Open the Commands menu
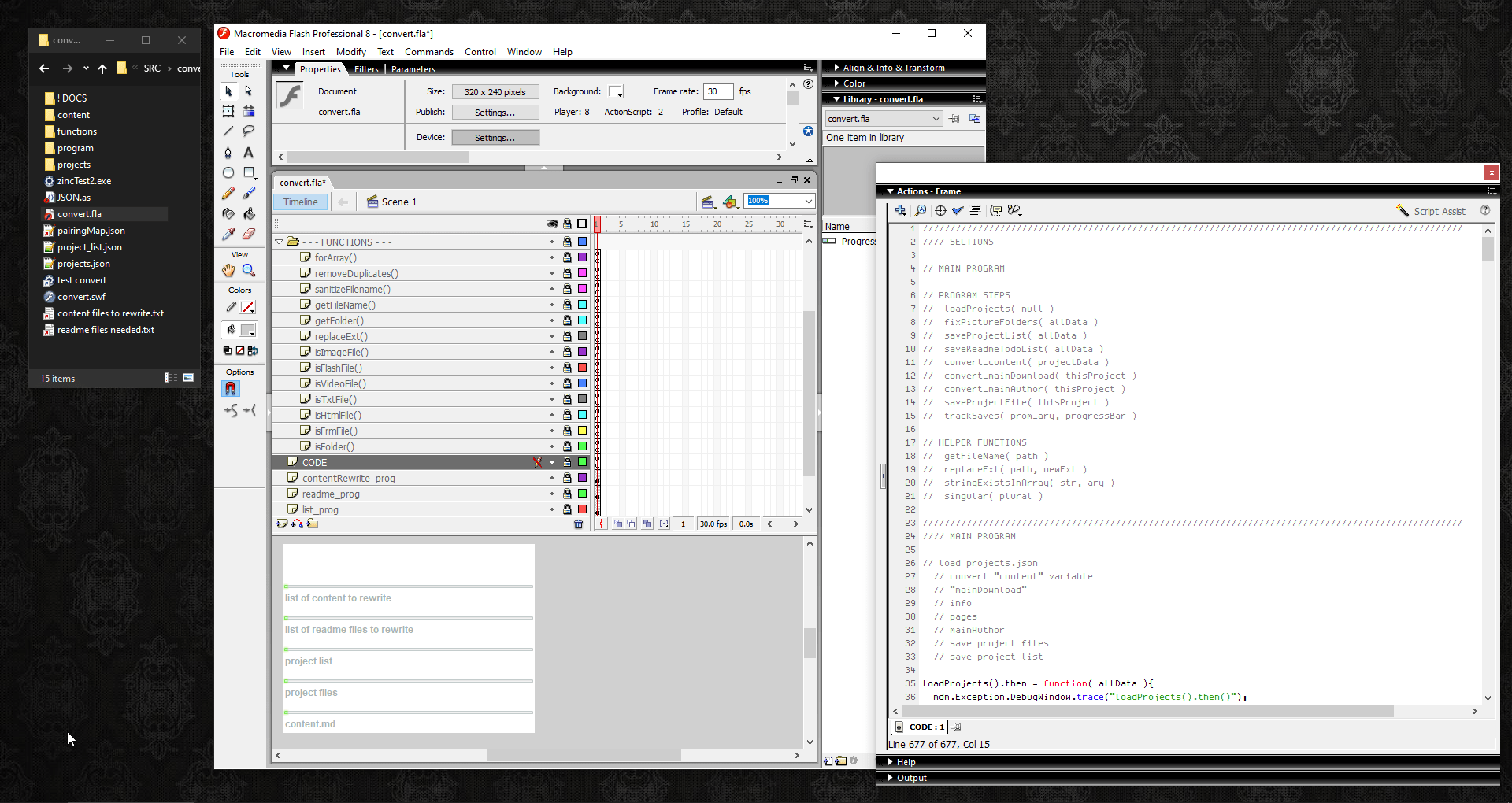The height and width of the screenshot is (803, 1512). pyautogui.click(x=428, y=52)
